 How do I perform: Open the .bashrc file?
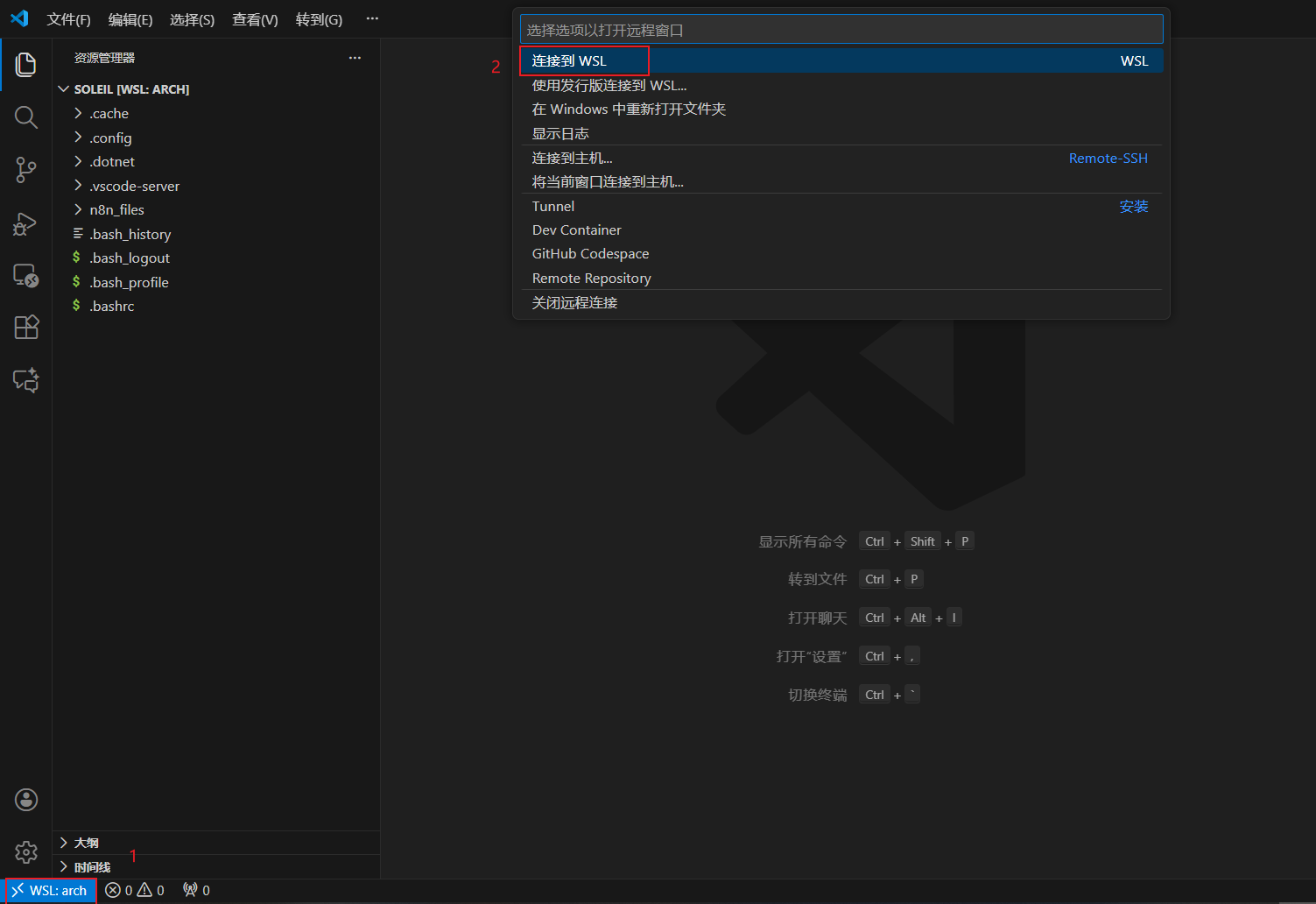(x=112, y=307)
